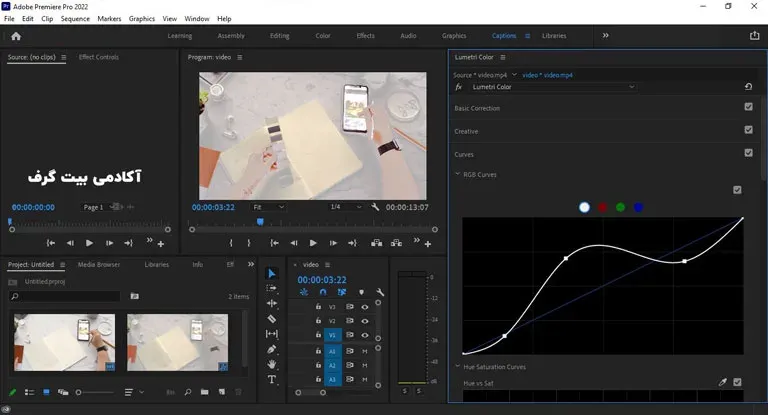Select the Slip tool
Screen dimensions: 768x415
[272, 334]
